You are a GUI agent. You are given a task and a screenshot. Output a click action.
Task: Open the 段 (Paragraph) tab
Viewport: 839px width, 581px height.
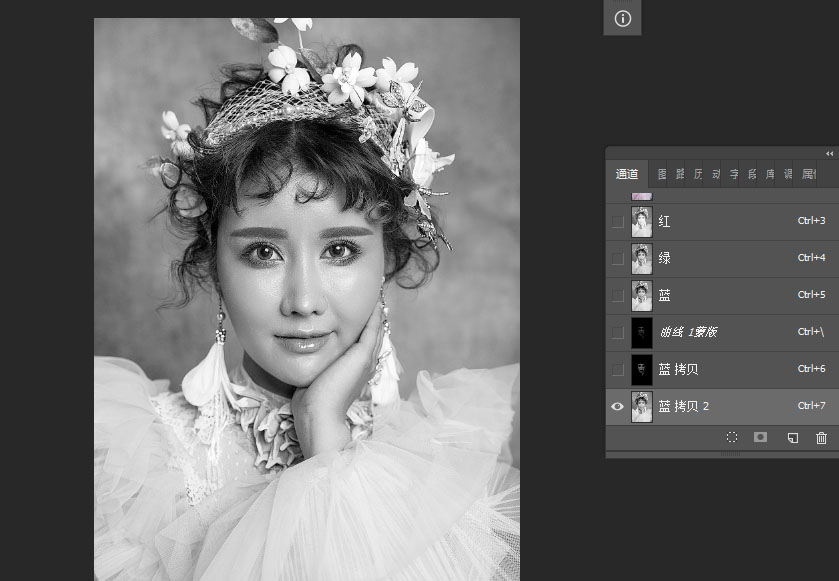(752, 174)
